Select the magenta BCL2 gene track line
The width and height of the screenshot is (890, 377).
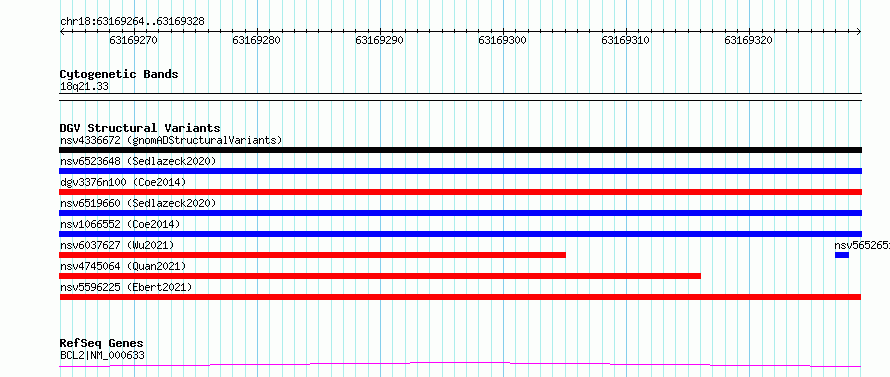pos(460,365)
